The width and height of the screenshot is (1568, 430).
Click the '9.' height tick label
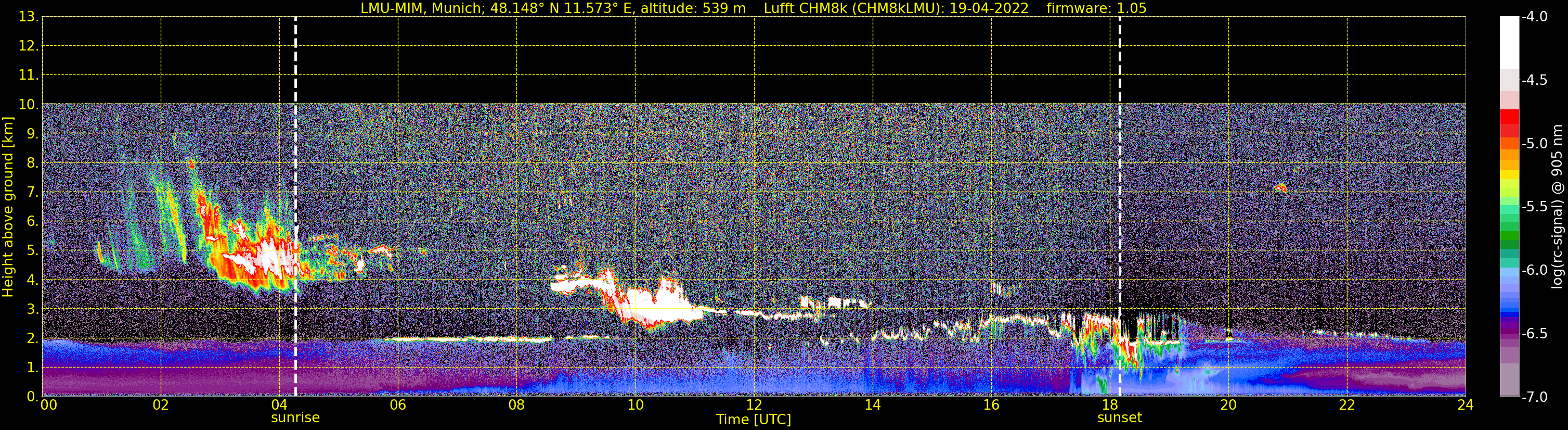click(x=32, y=134)
